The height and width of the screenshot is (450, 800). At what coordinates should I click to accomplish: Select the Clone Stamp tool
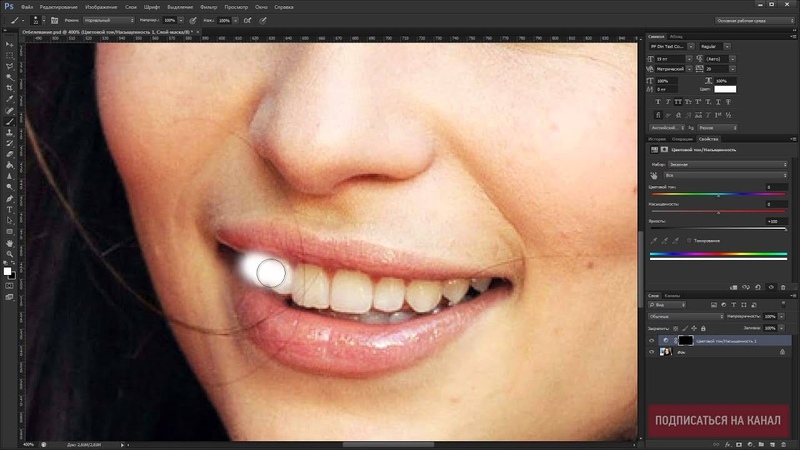[x=9, y=131]
